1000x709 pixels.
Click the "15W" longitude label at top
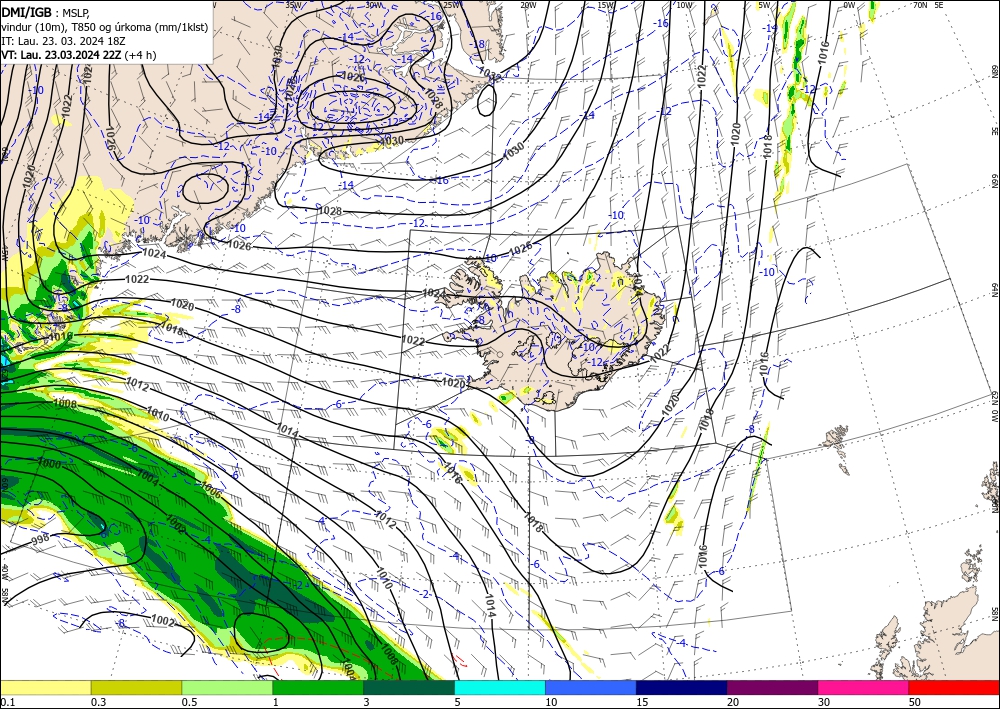(x=606, y=5)
